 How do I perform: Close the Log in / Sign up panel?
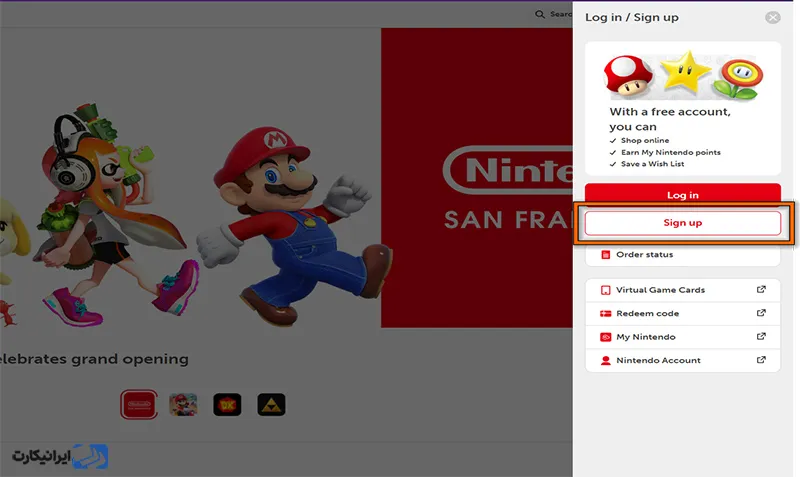point(772,18)
